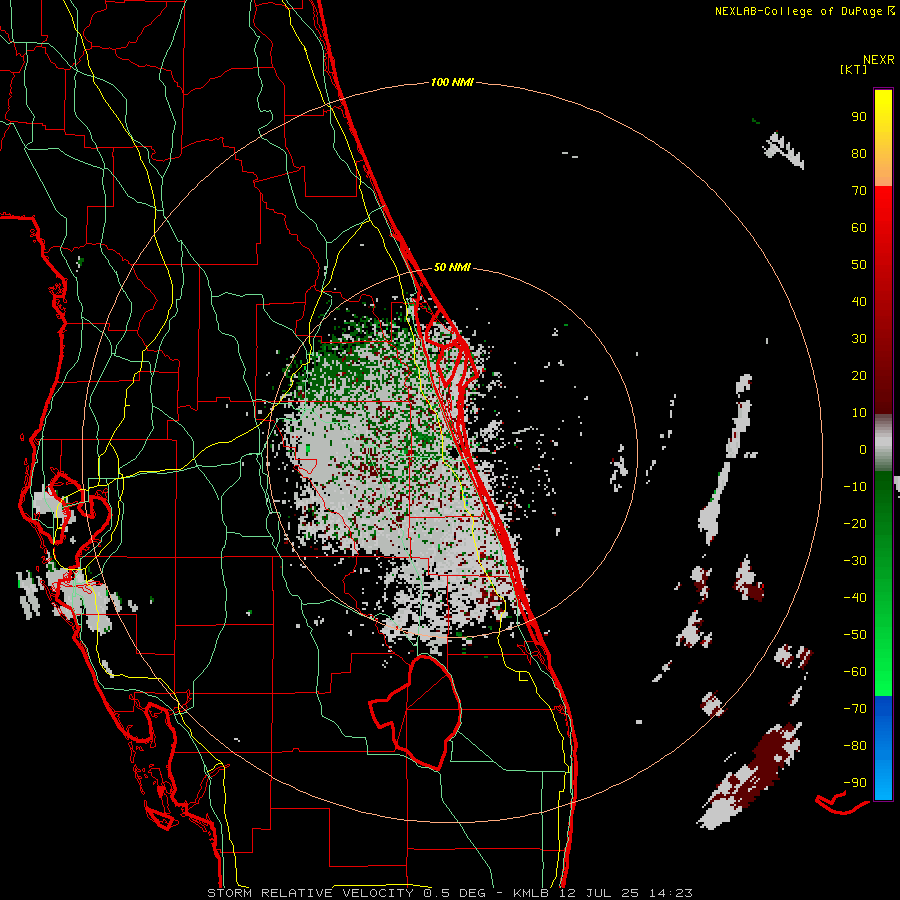The image size is (900, 900).
Task: Click the positive 50 scale label
Action: pyautogui.click(x=859, y=265)
